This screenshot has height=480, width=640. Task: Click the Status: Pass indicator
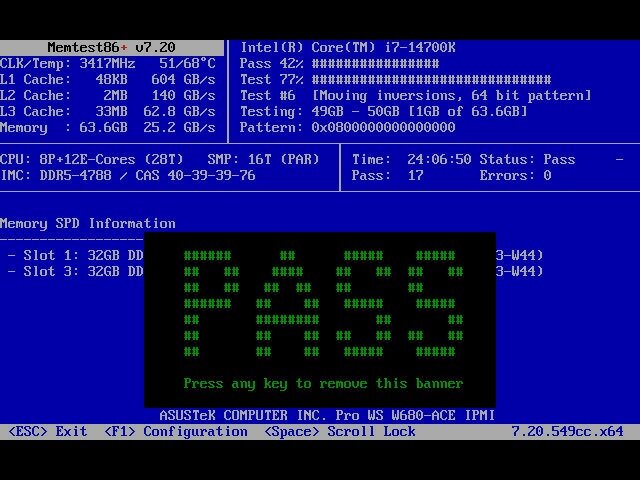pos(527,159)
